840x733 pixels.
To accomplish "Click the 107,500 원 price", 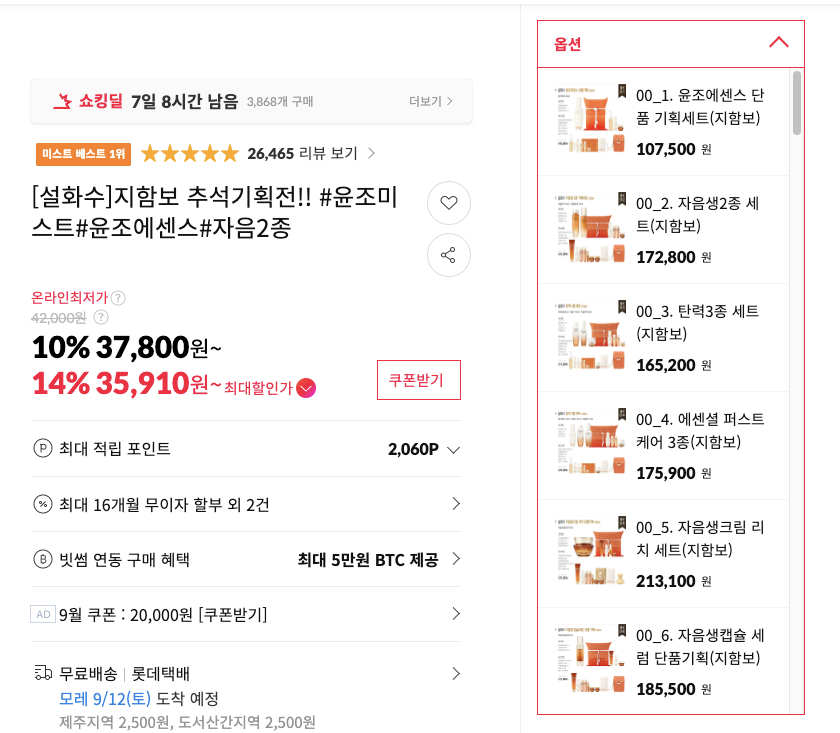I will tap(674, 149).
